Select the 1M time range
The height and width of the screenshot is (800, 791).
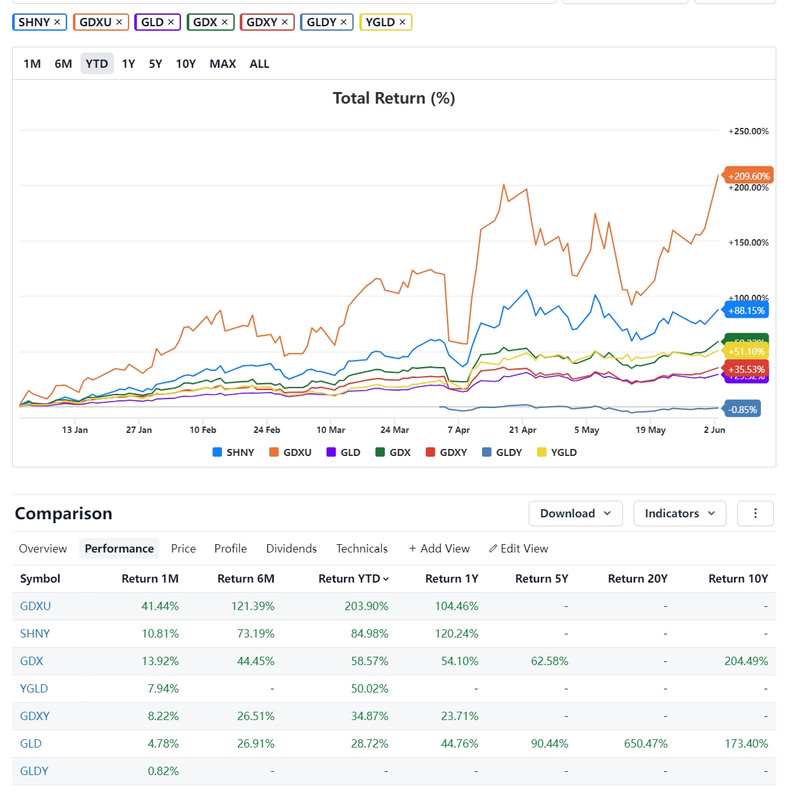click(x=32, y=64)
